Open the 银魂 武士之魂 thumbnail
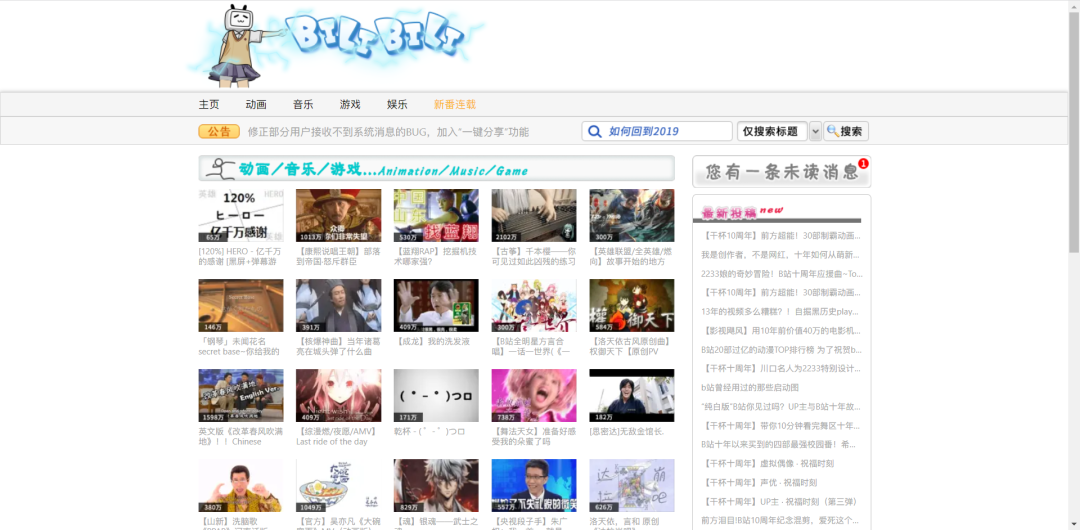Screen dimensions: 1080x530 [436, 485]
